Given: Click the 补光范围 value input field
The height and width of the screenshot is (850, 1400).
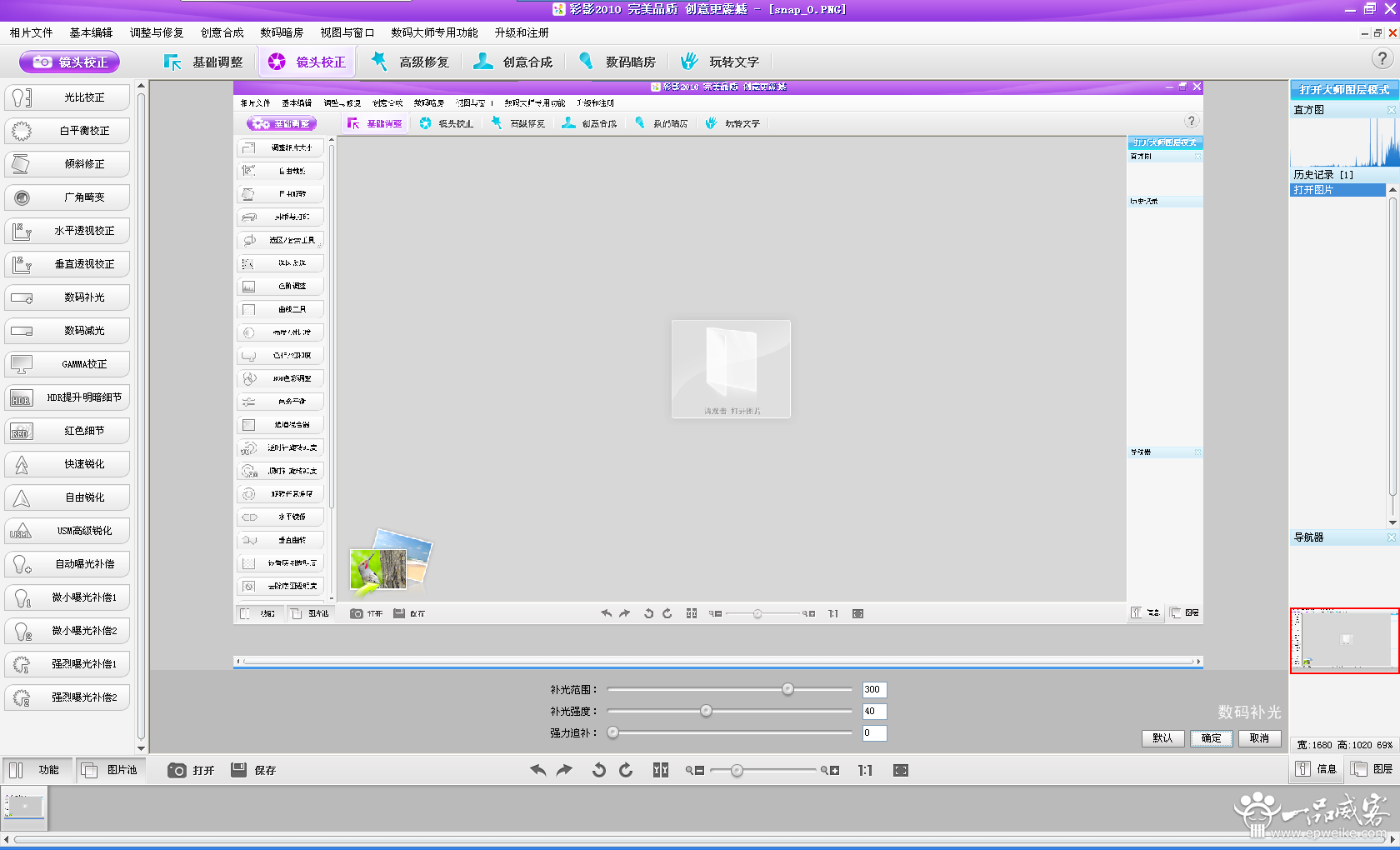Looking at the screenshot, I should coord(874,689).
